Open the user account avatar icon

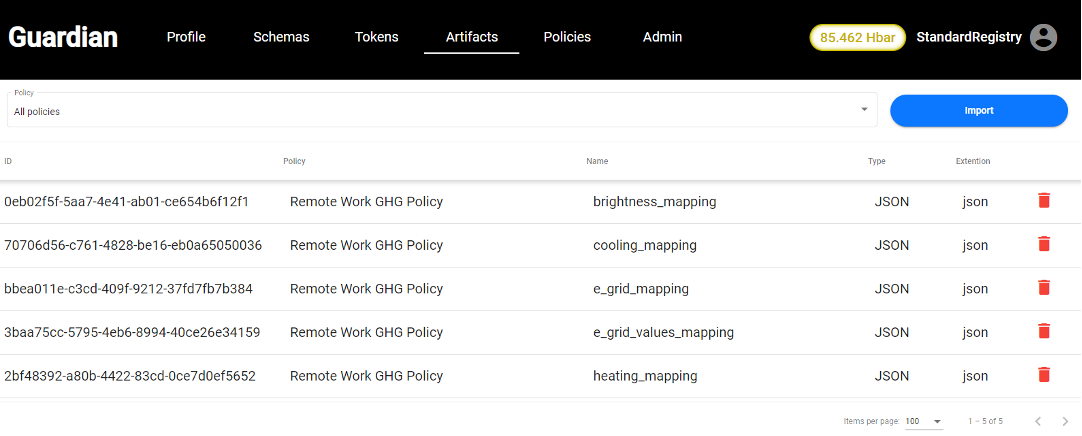[x=1043, y=38]
